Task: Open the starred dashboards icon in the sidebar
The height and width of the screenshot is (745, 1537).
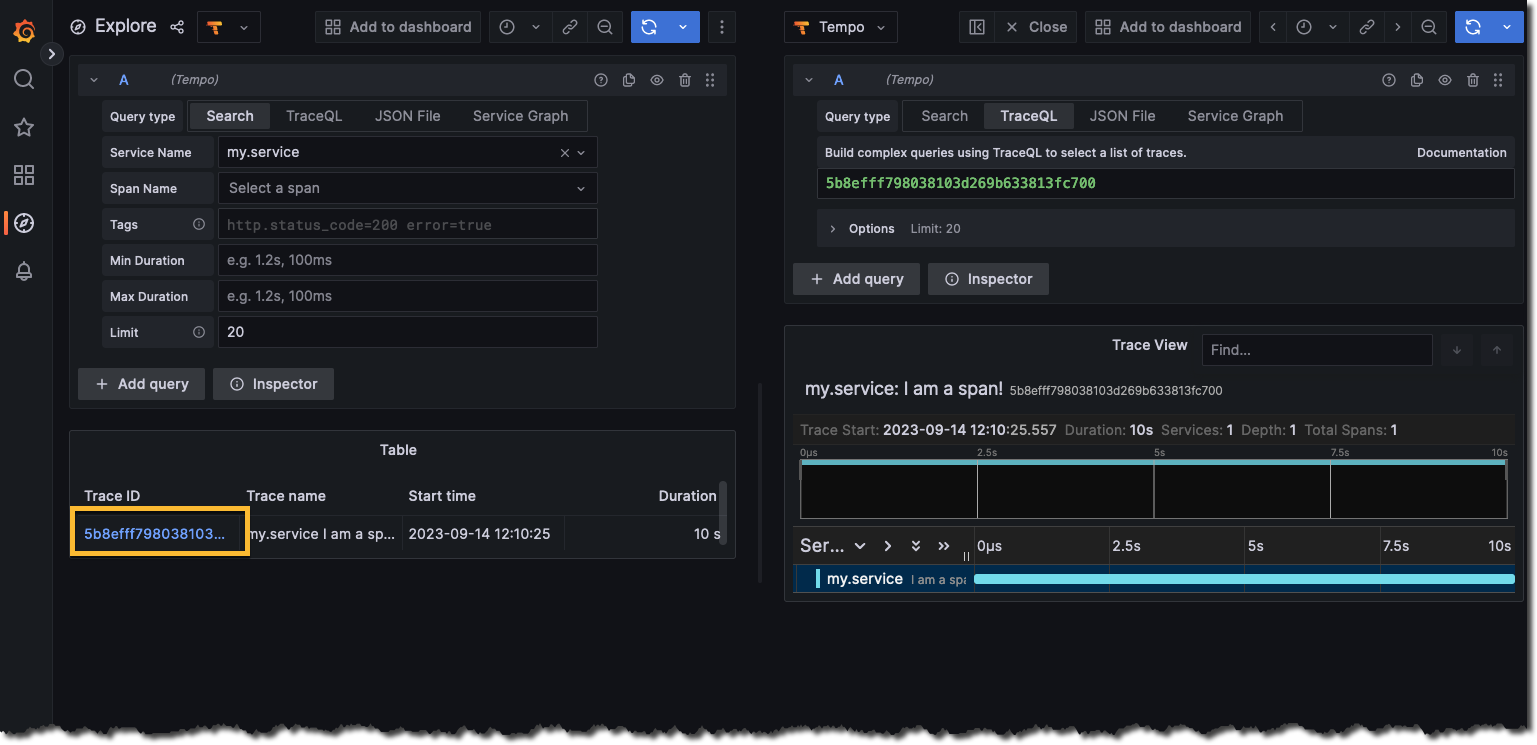Action: 24,127
